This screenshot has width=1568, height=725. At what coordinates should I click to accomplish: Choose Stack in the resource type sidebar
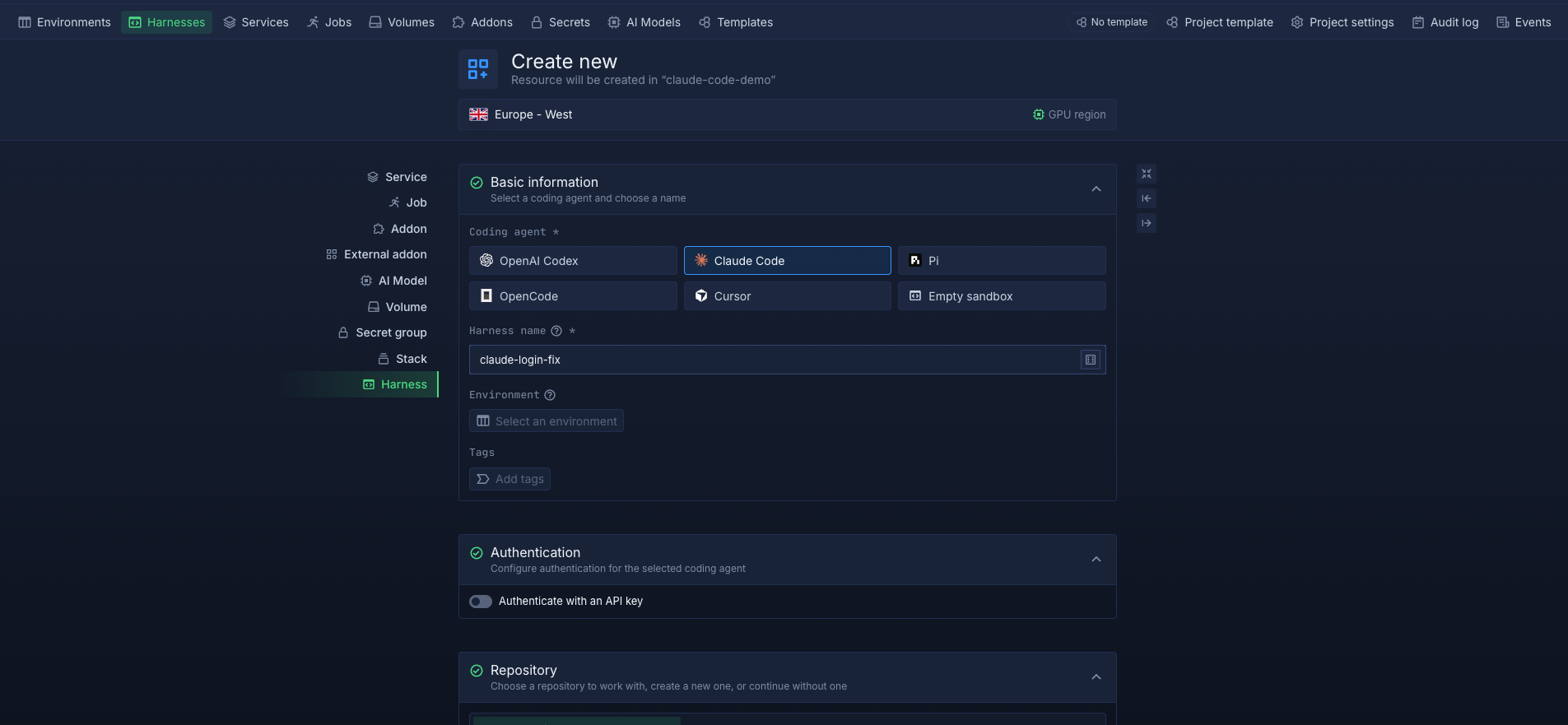402,359
